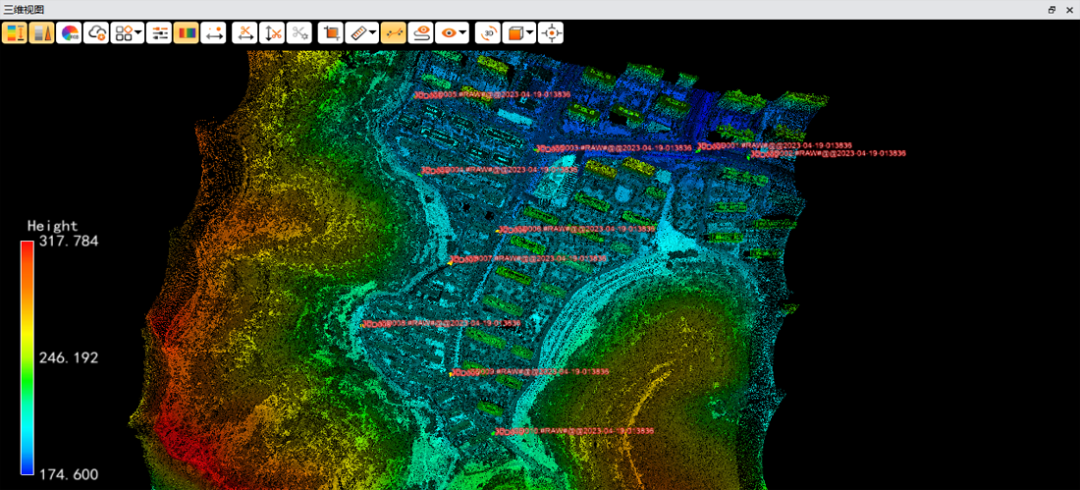Toggle the rainbow color bar button

[186, 33]
